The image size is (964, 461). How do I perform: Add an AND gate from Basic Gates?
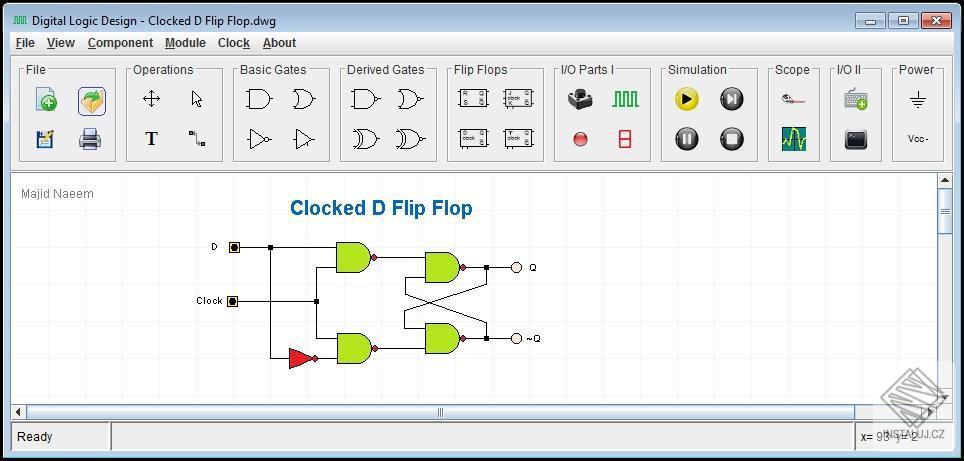[x=258, y=99]
